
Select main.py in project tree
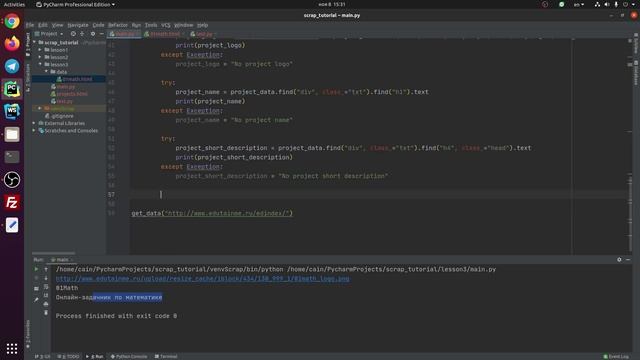(x=63, y=87)
